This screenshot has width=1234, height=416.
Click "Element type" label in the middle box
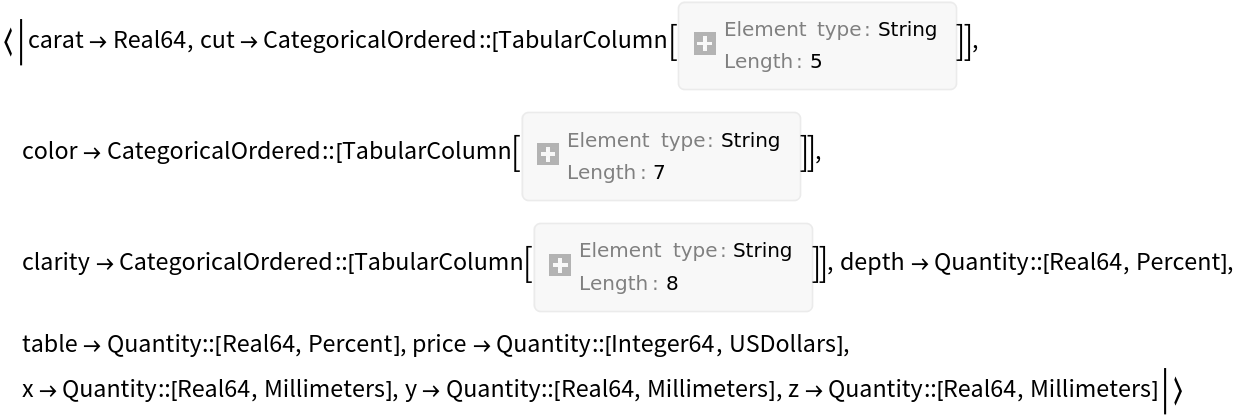coord(637,140)
